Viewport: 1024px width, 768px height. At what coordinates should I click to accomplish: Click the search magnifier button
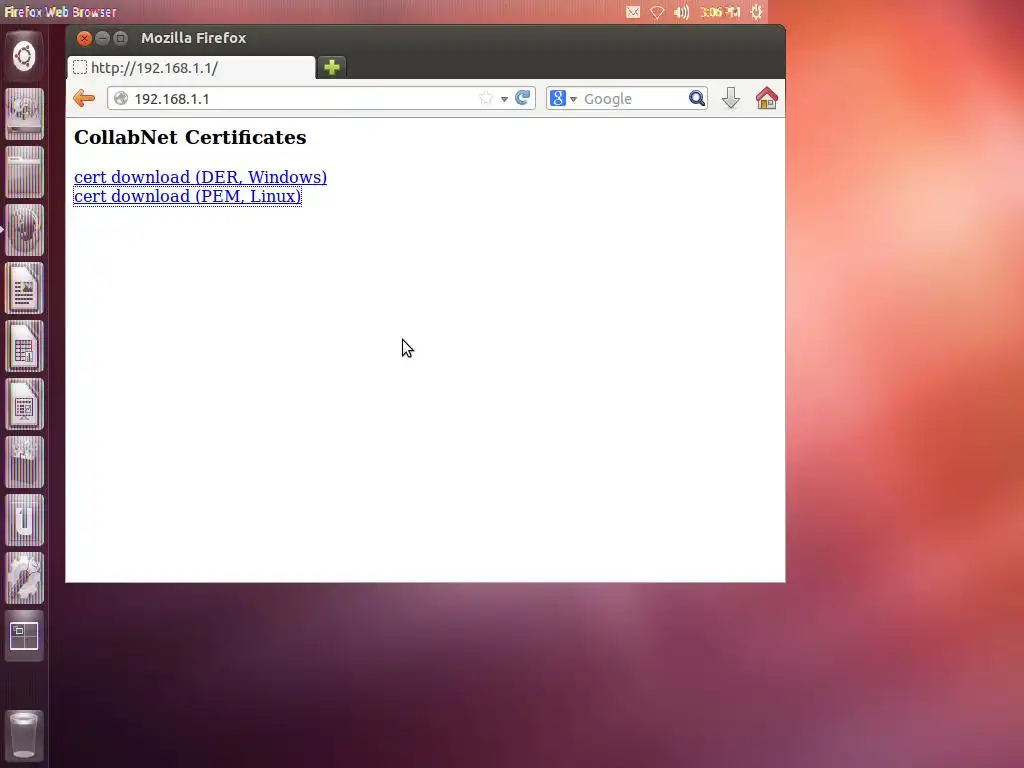click(x=697, y=99)
